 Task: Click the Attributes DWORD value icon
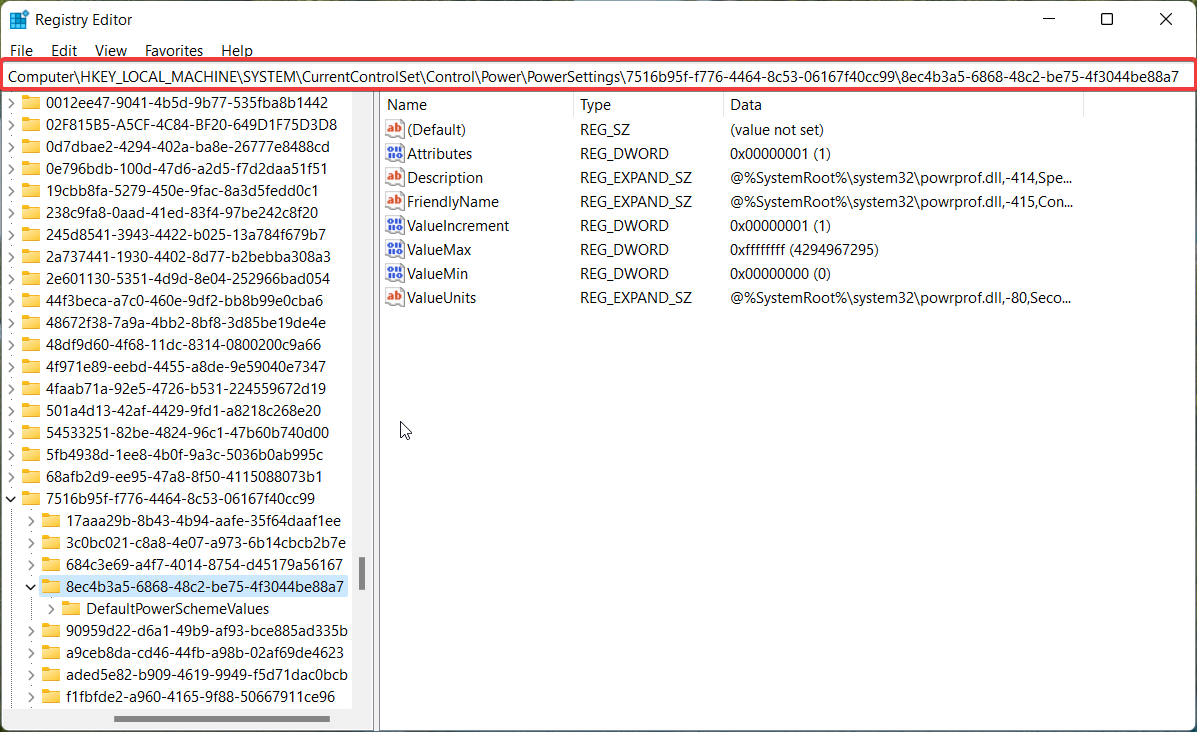click(394, 154)
